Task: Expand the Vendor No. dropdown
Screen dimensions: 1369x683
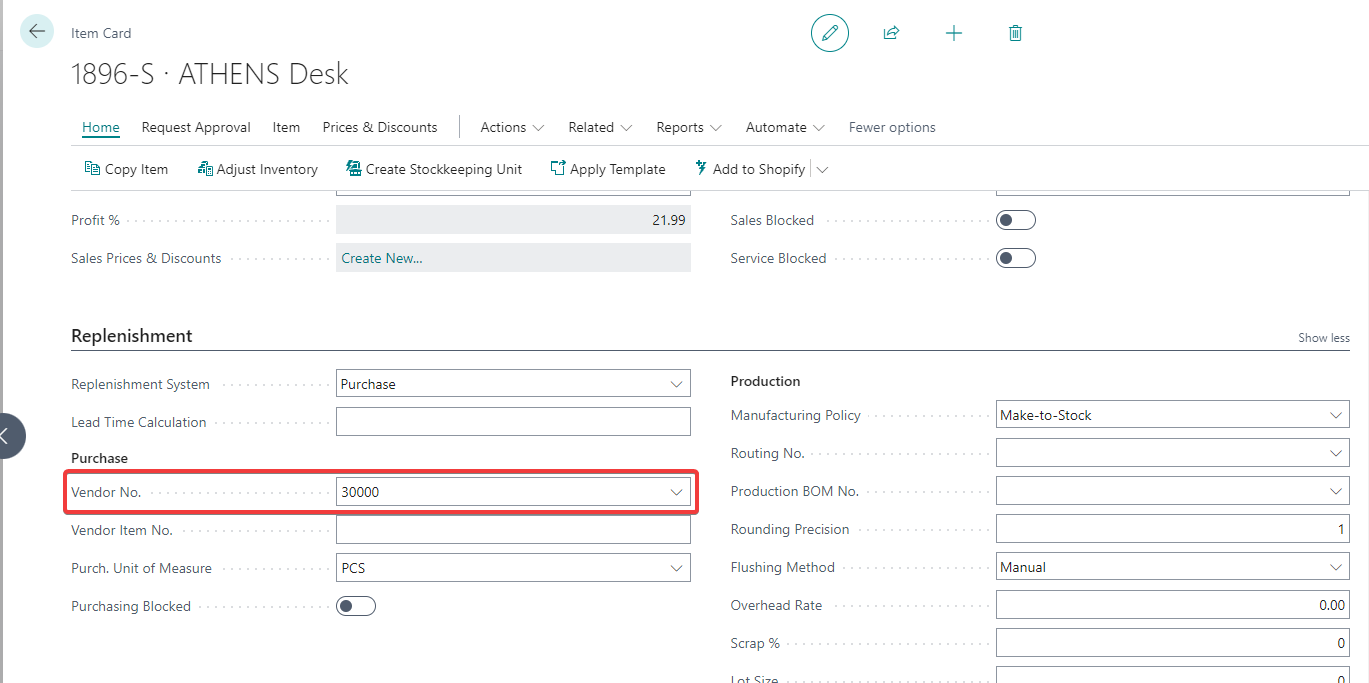Action: click(676, 492)
